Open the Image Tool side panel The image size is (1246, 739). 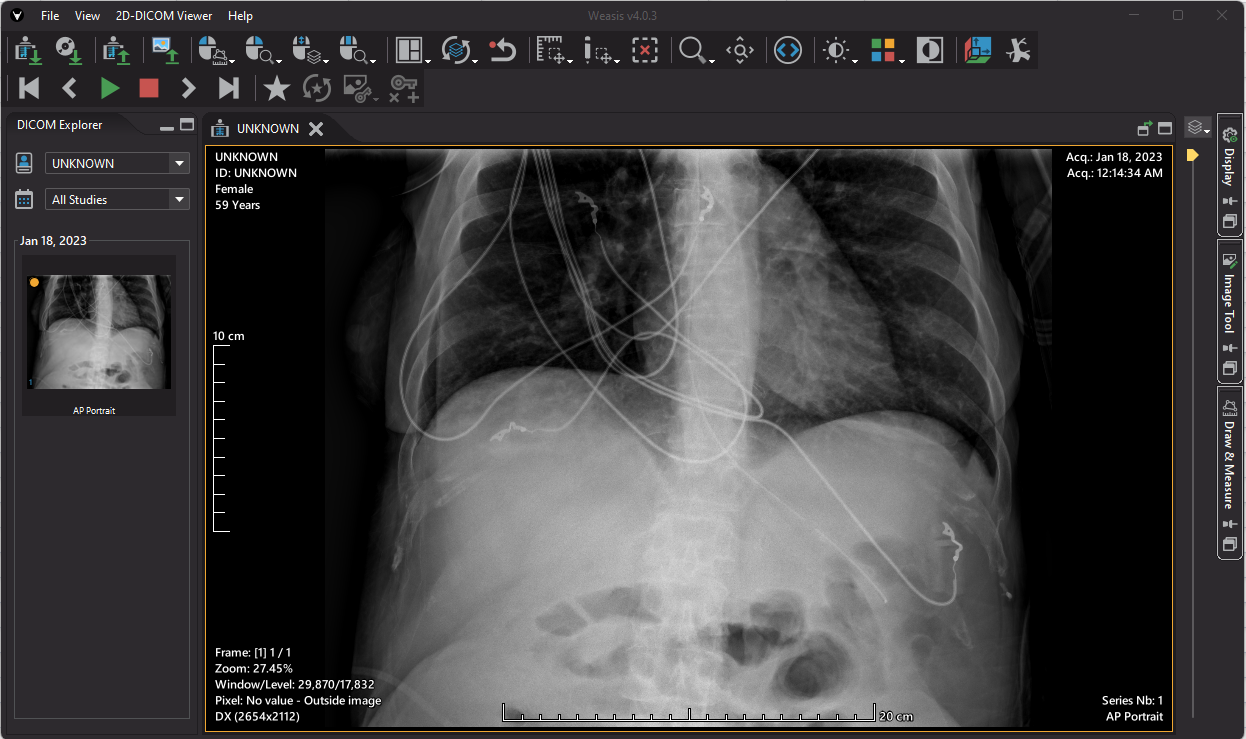[x=1230, y=303]
